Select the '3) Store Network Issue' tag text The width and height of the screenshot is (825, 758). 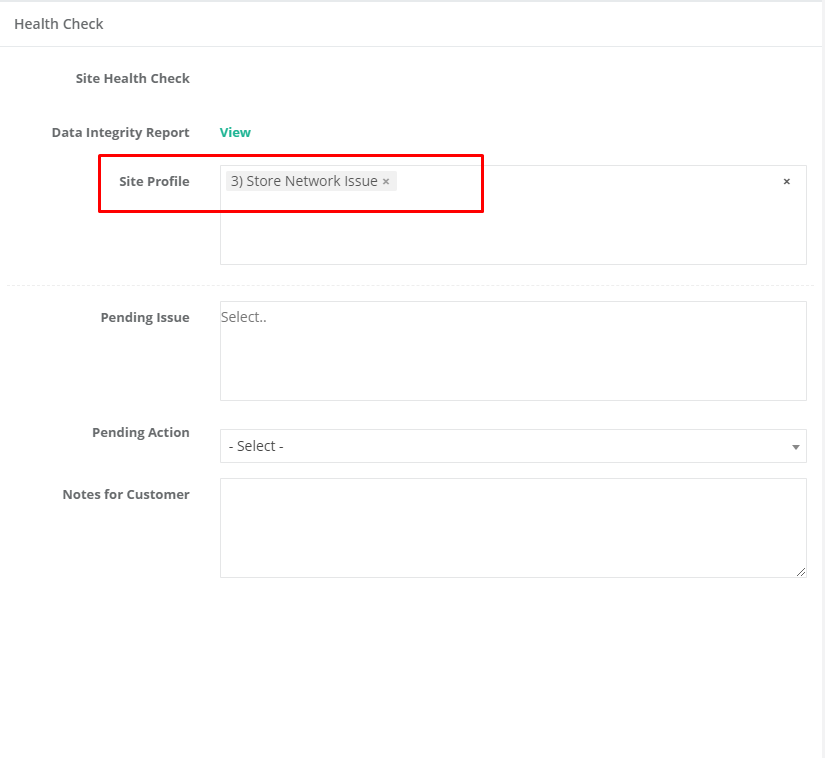pyautogui.click(x=304, y=182)
